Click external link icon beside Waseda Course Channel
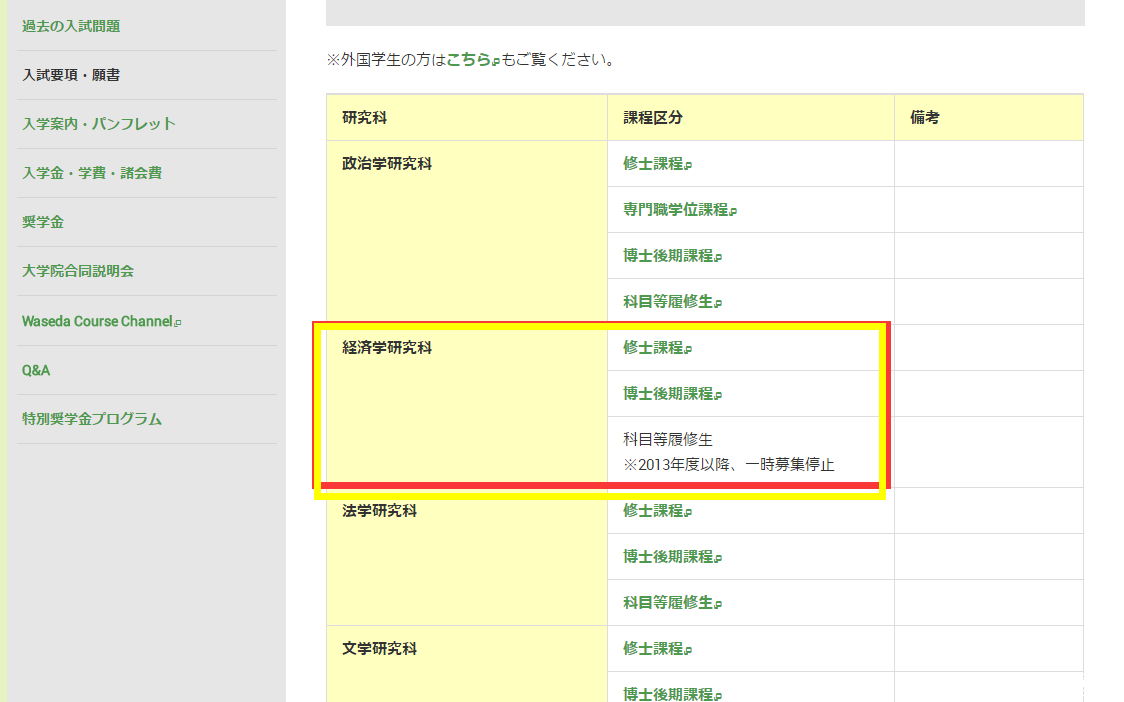This screenshot has height=702, width=1124. [x=178, y=322]
